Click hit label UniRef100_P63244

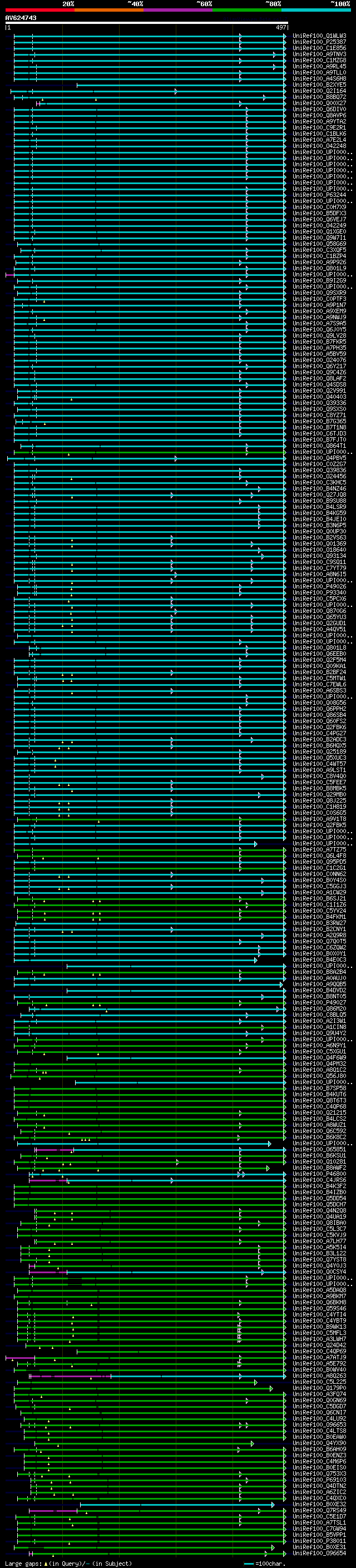pos(319,195)
